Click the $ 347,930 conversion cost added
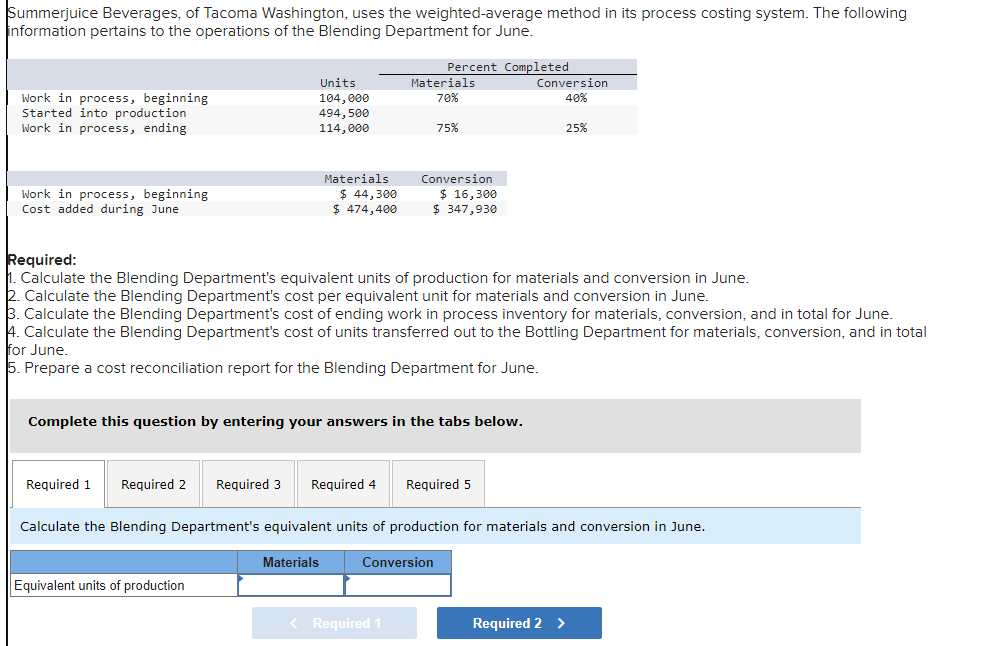The width and height of the screenshot is (991, 646). (x=465, y=209)
